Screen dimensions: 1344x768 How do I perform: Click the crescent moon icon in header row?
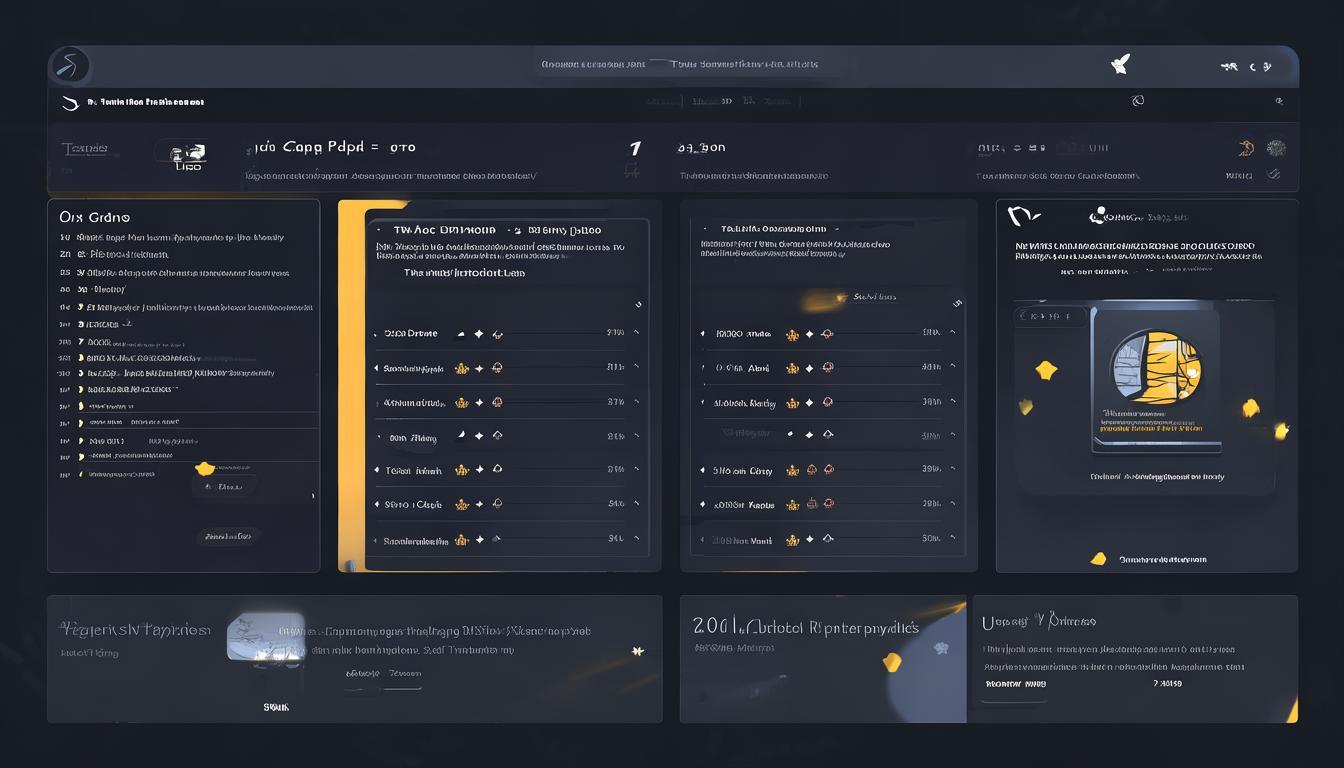1246,148
